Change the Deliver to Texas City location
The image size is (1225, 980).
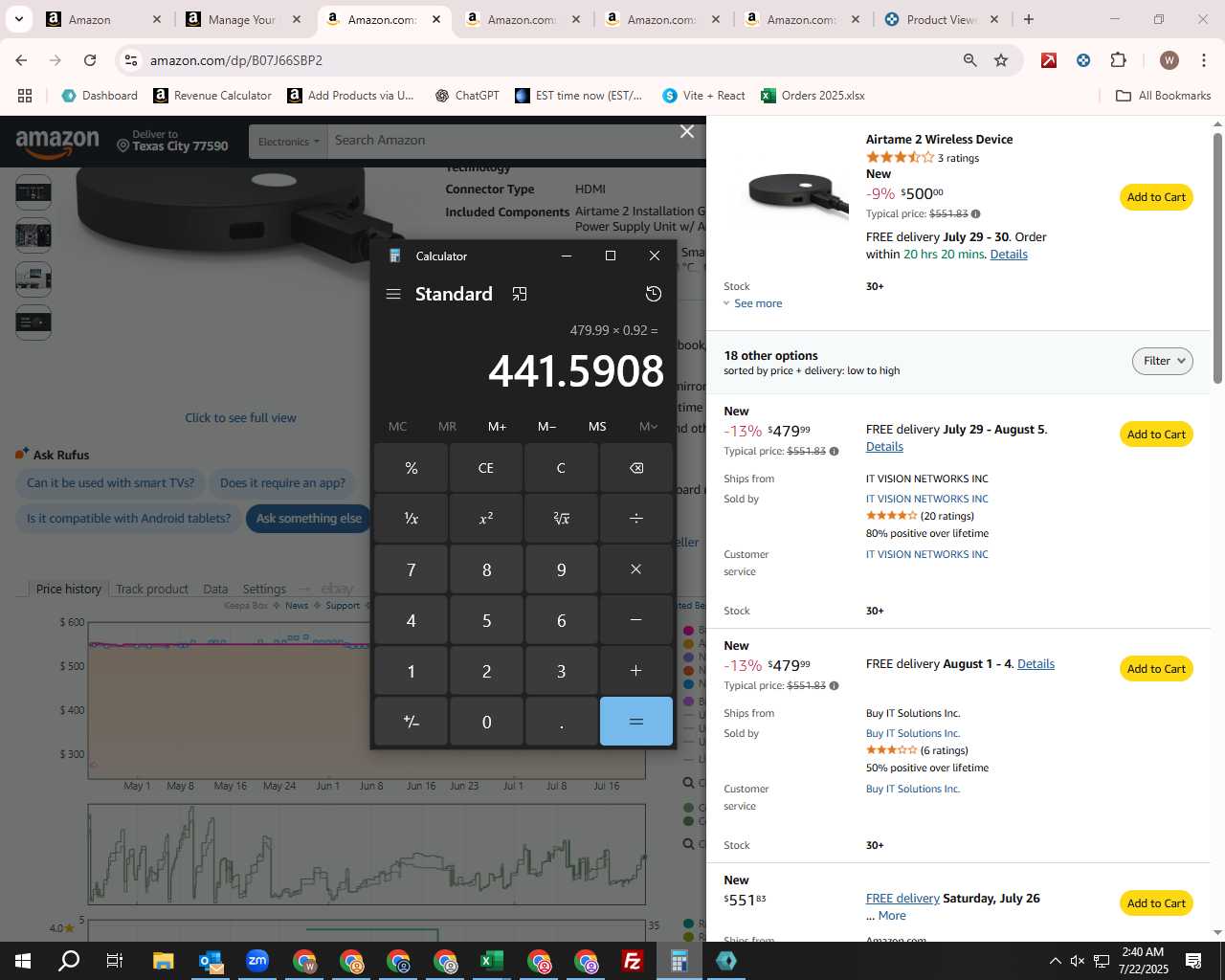[x=172, y=141]
